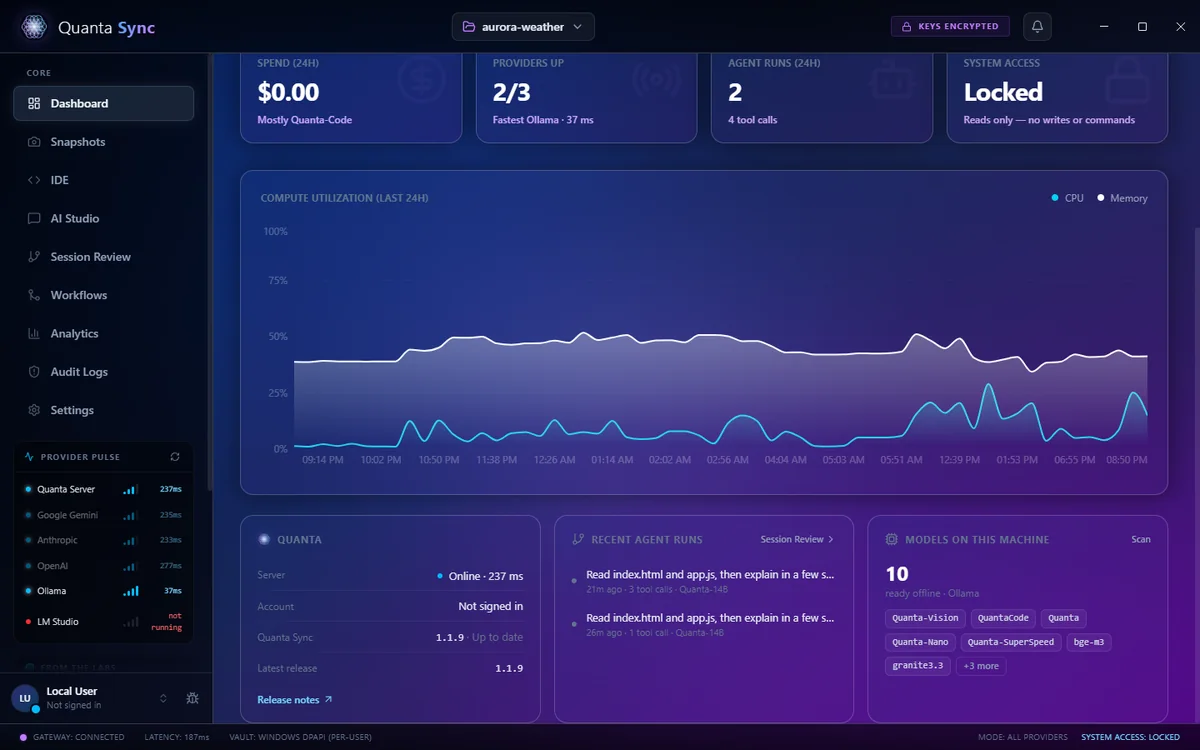Click the chip icon beside Models on This Machine
This screenshot has height=750, width=1200.
pyautogui.click(x=891, y=539)
